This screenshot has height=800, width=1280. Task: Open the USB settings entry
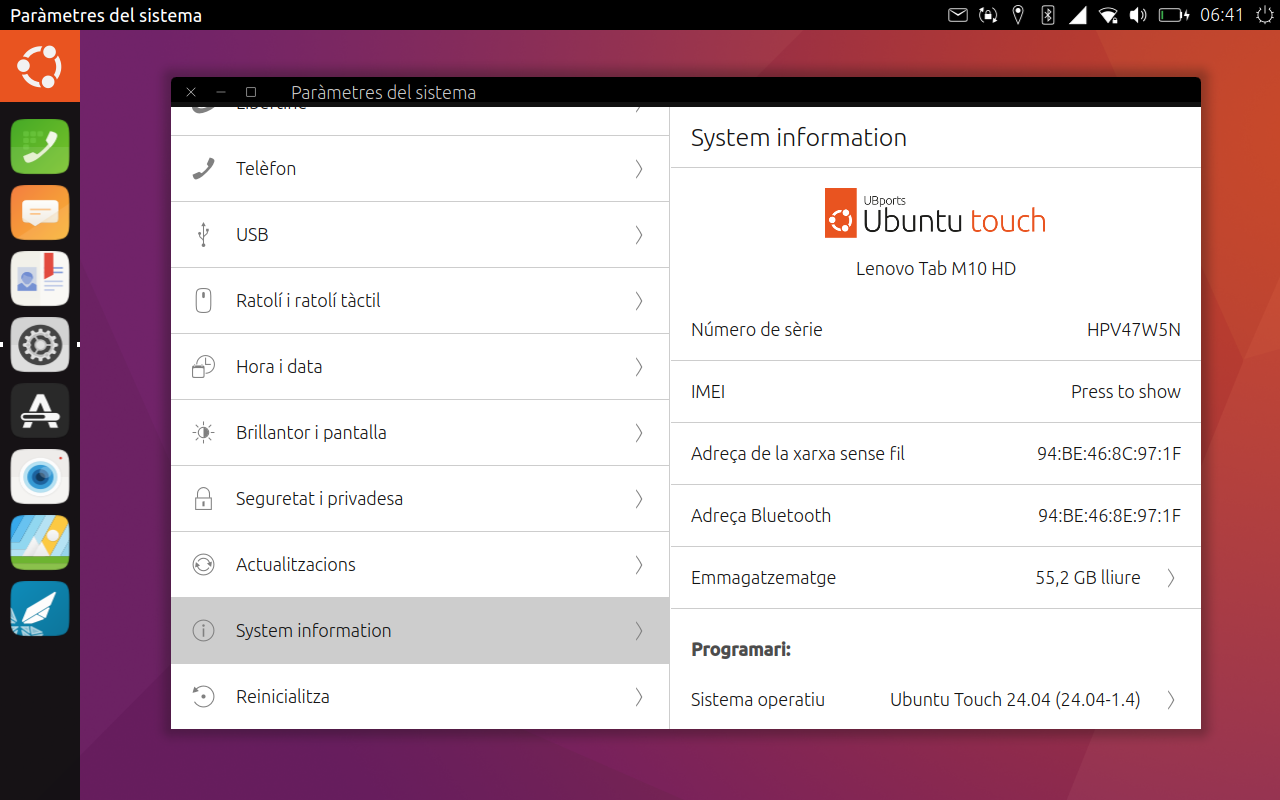tap(420, 234)
